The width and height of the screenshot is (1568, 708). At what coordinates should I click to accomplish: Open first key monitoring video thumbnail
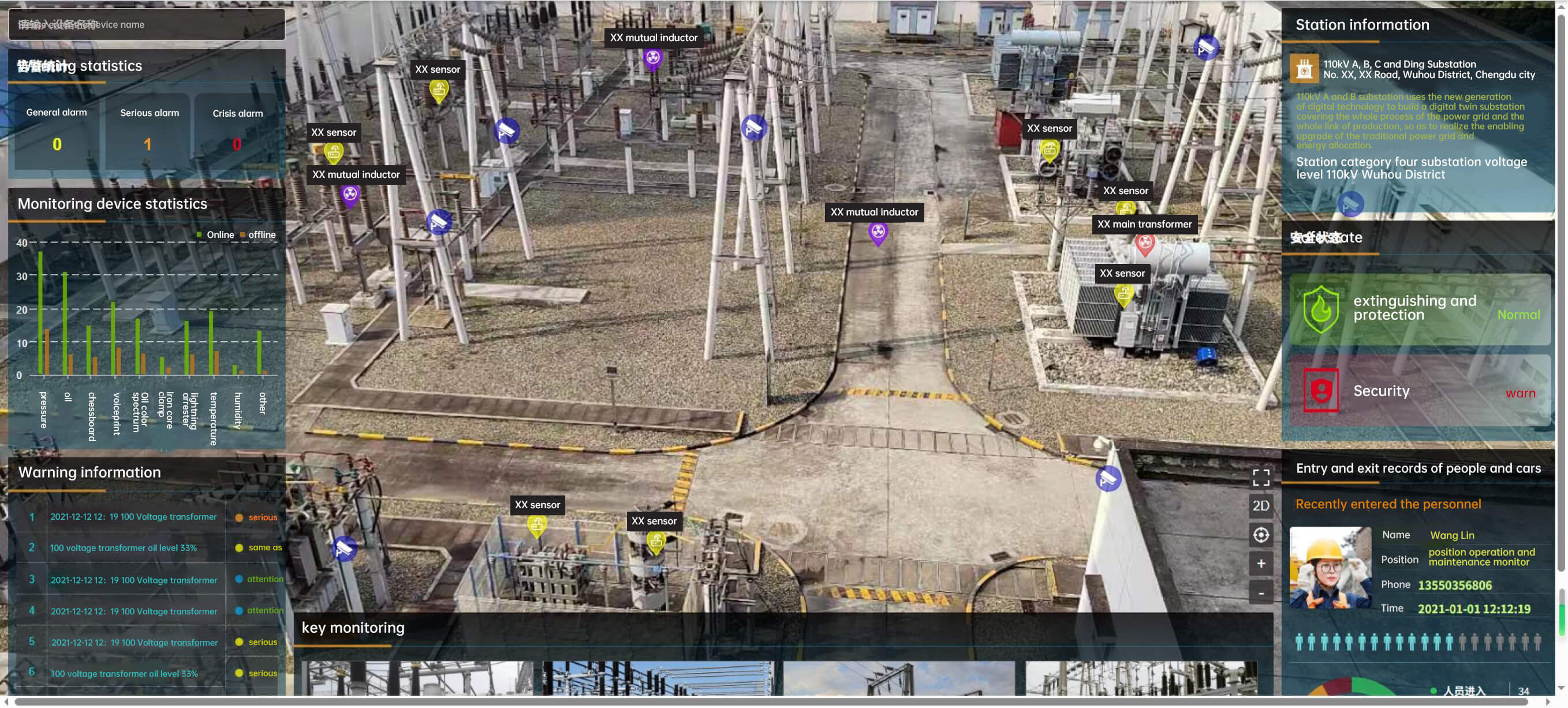coord(417,677)
